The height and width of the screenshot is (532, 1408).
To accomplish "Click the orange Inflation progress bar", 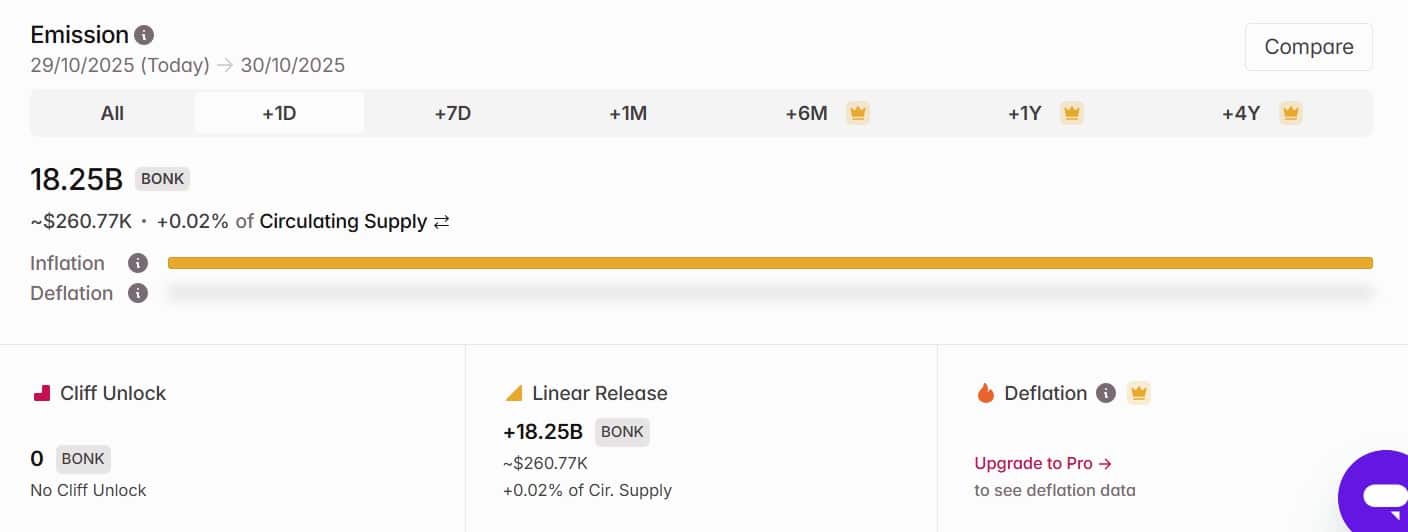I will 770,263.
